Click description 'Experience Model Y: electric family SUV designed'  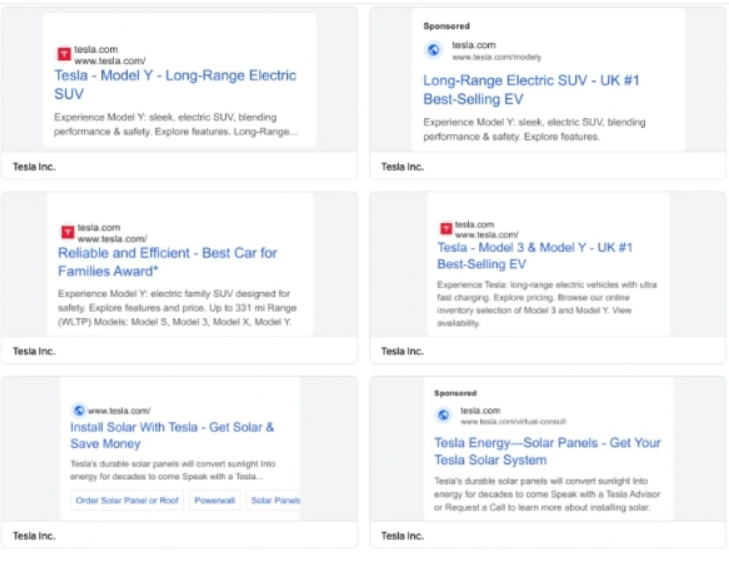pos(177,308)
